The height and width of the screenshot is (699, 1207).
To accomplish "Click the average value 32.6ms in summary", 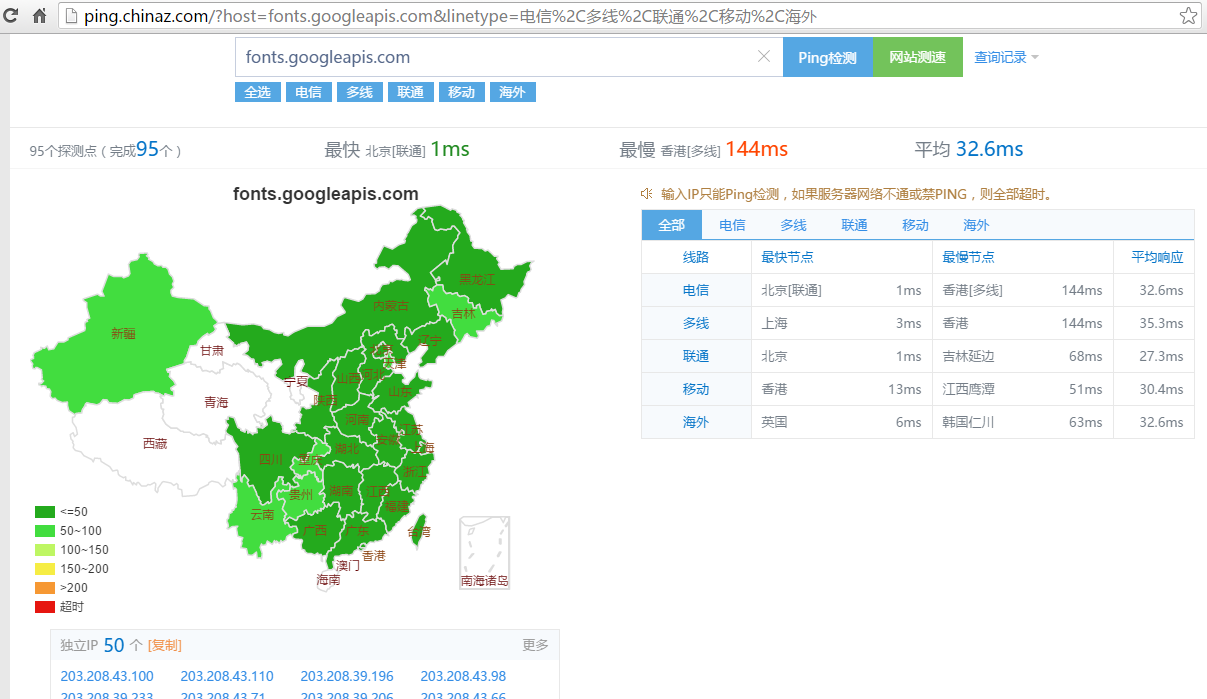I will [x=990, y=149].
